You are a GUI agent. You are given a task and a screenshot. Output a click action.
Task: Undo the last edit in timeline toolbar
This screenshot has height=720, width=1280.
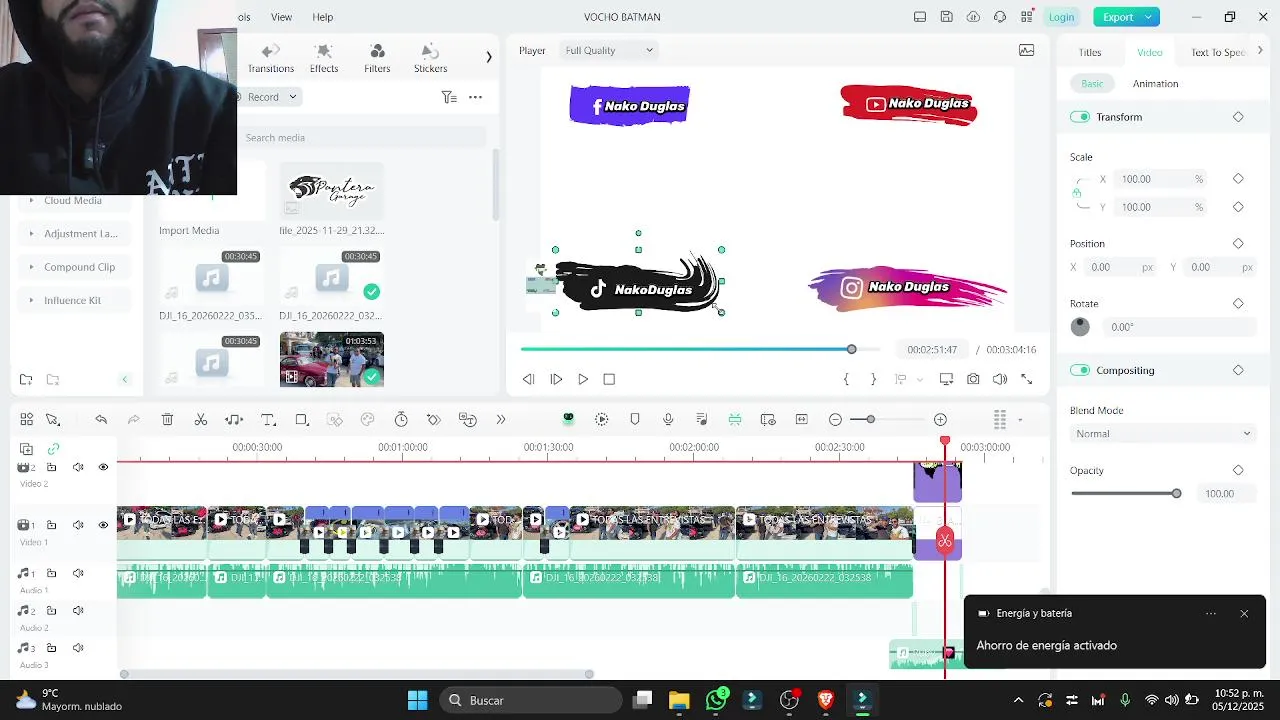pyautogui.click(x=101, y=420)
